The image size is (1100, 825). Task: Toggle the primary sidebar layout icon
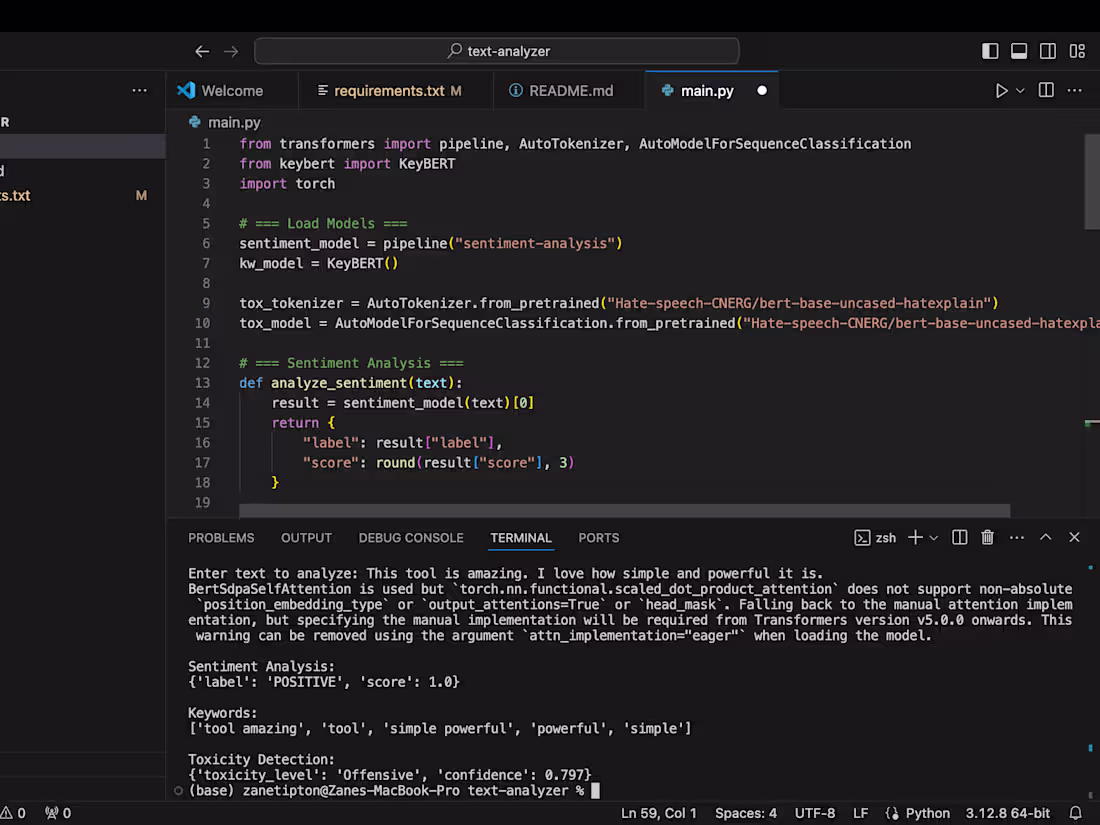point(990,50)
